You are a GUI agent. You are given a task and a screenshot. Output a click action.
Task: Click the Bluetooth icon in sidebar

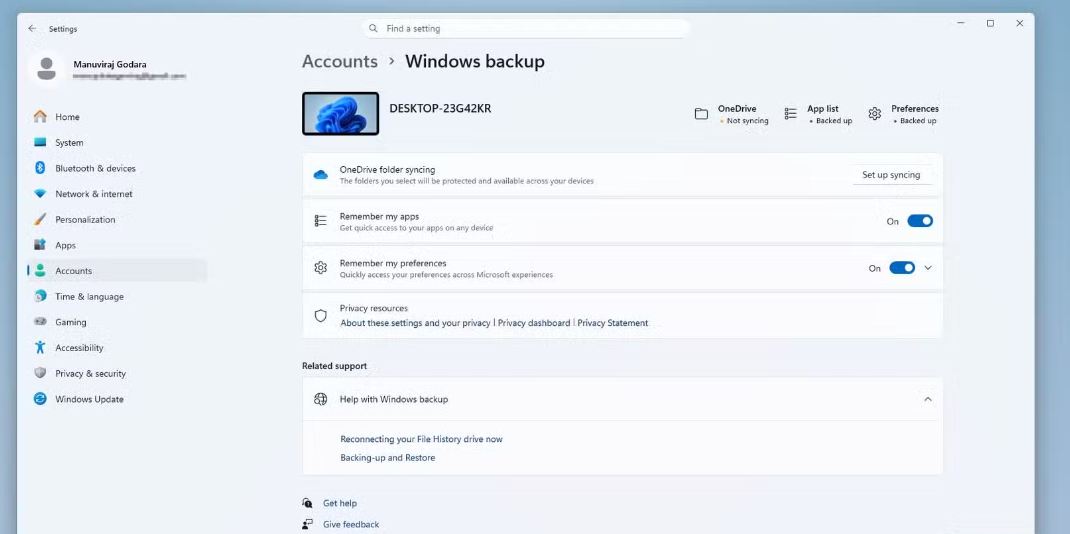coord(40,168)
